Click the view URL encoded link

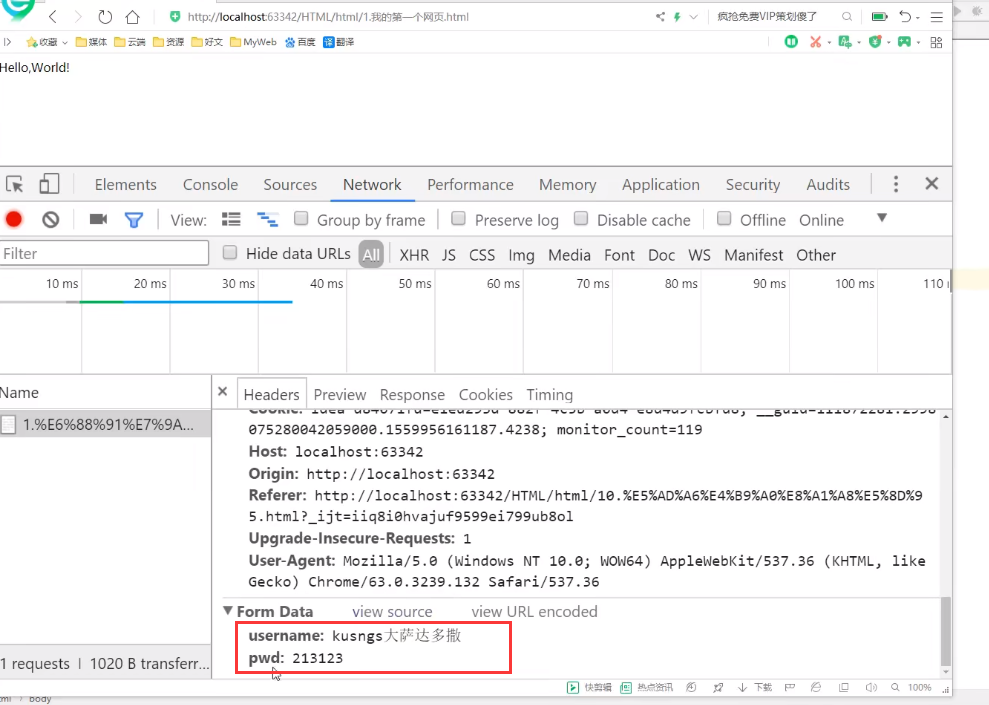tap(534, 612)
